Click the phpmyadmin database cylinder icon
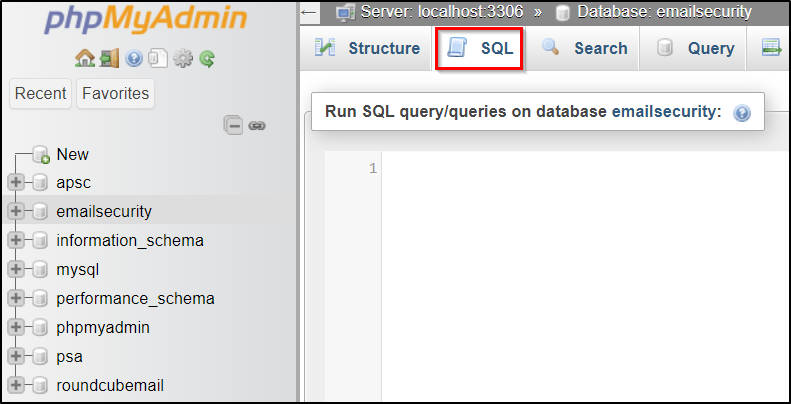This screenshot has width=791, height=404. pyautogui.click(x=40, y=328)
